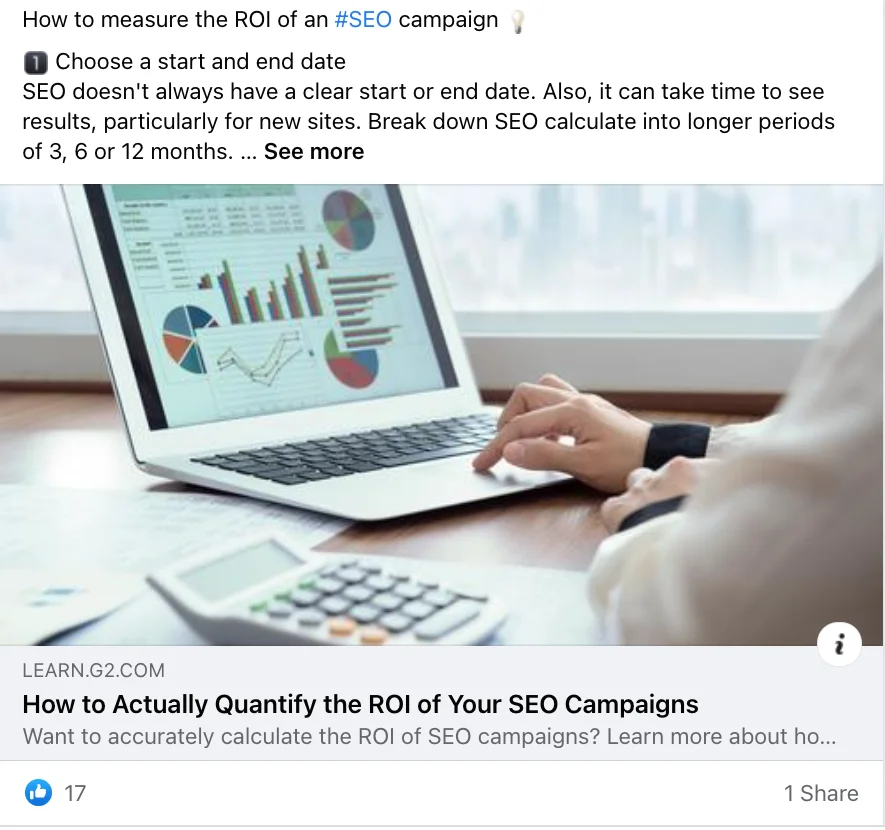Click the lightbulb emoji after 'campaign'
This screenshot has width=885, height=830.
[x=517, y=21]
